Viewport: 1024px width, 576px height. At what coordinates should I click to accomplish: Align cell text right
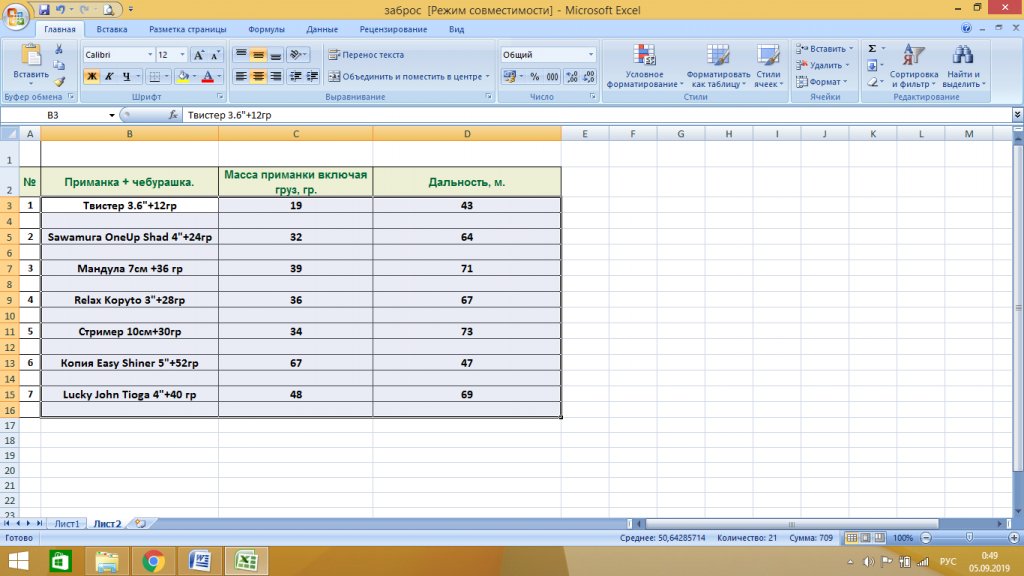point(276,76)
